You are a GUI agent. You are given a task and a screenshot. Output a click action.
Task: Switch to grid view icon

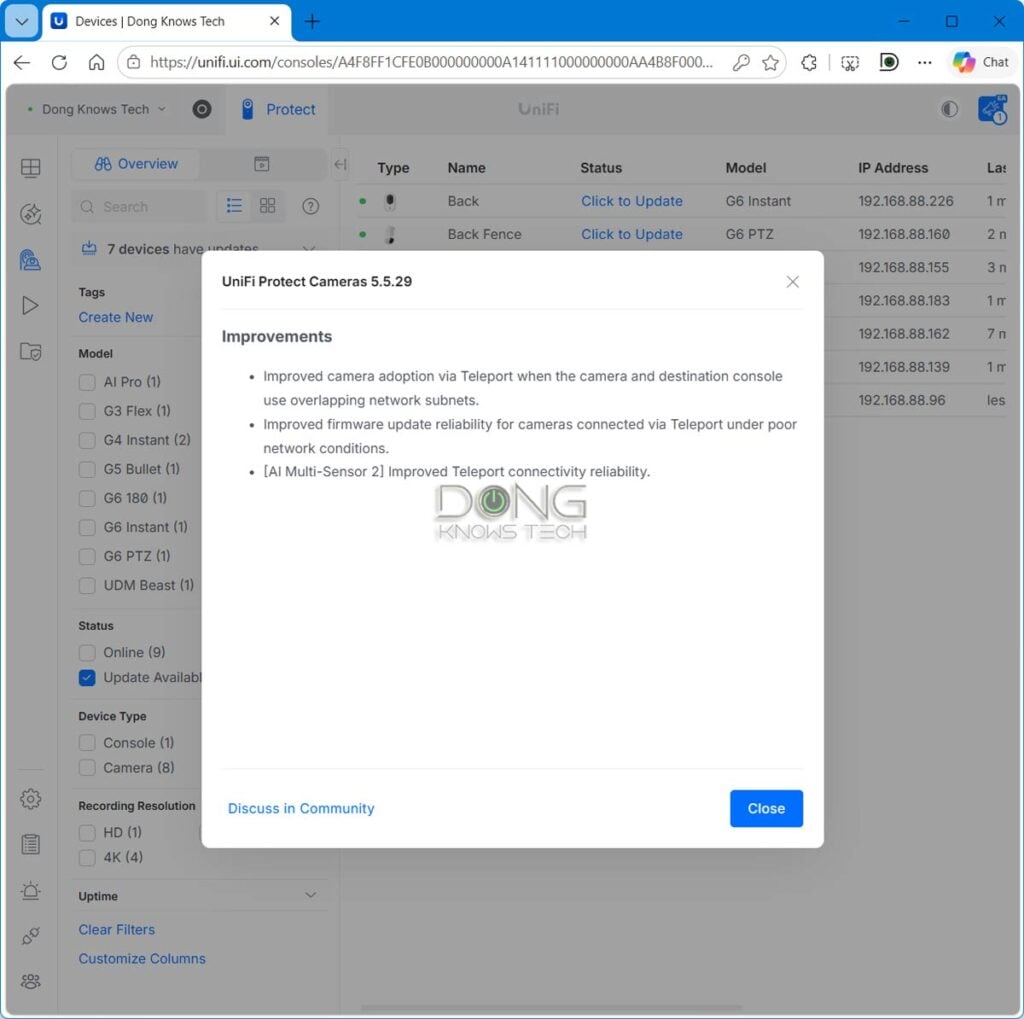coord(268,206)
